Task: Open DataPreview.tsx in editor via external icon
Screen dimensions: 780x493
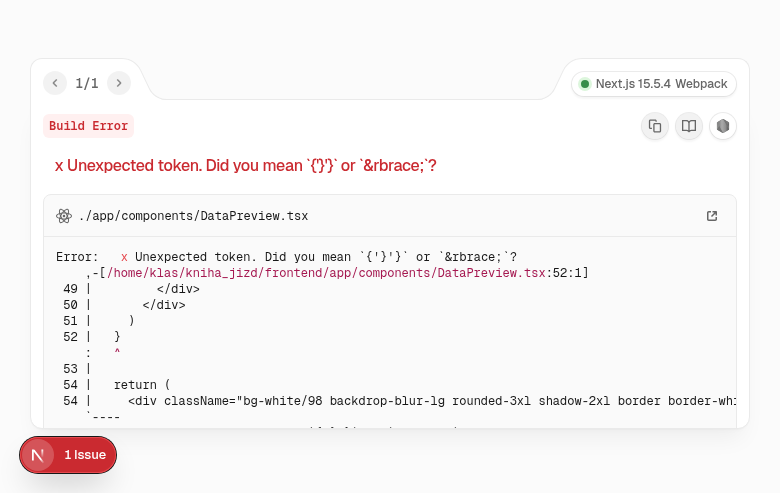Action: click(x=712, y=216)
